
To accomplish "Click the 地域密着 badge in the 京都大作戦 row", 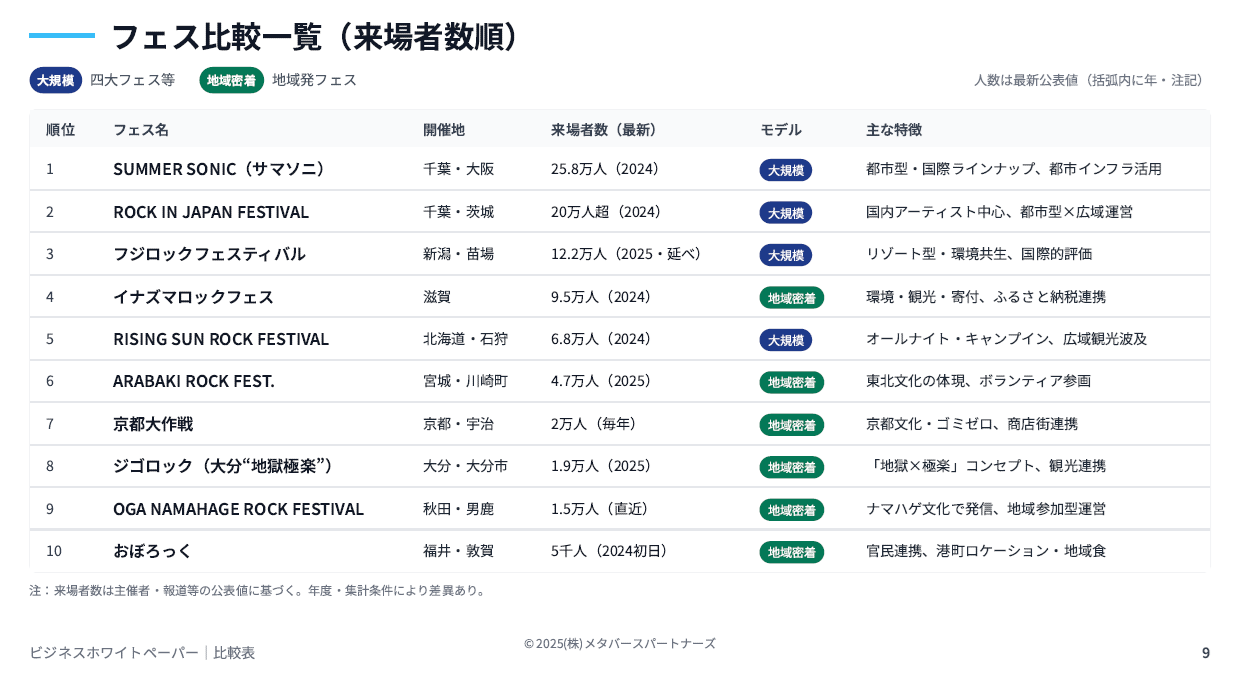I will (x=791, y=425).
